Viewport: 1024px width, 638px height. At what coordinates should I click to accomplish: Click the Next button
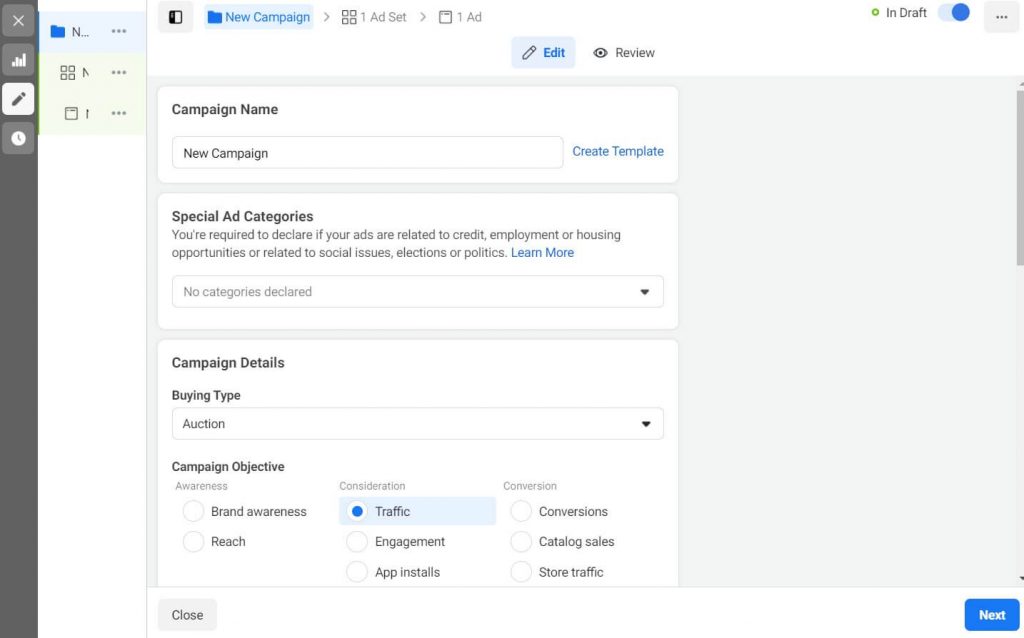click(x=991, y=615)
